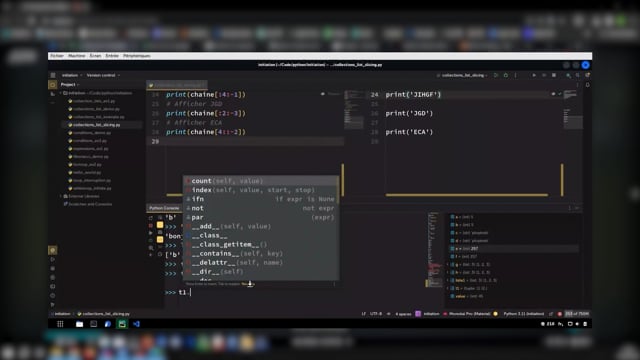The width and height of the screenshot is (640, 360).
Task: Stop the Python console with red stop icon
Action: click(151, 225)
